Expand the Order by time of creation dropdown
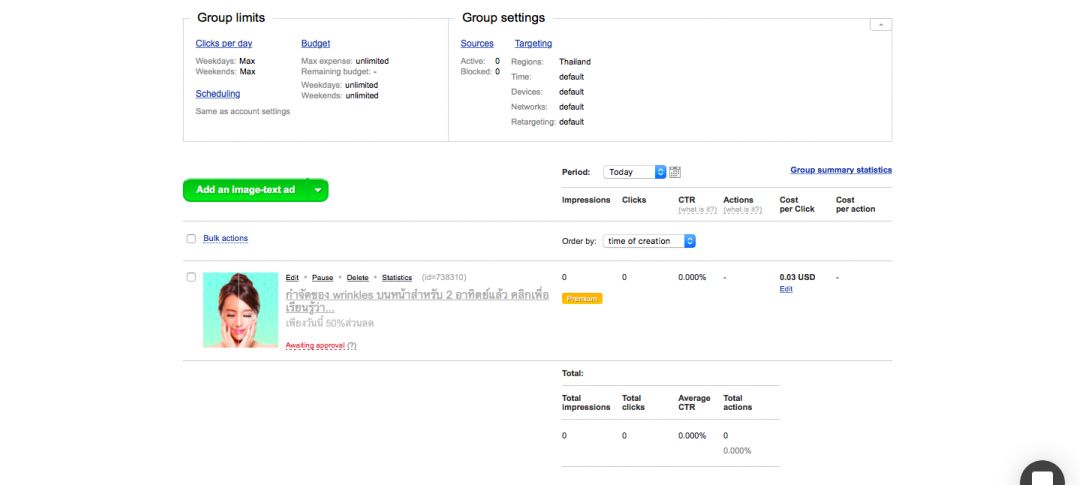1080x485 pixels. [649, 241]
